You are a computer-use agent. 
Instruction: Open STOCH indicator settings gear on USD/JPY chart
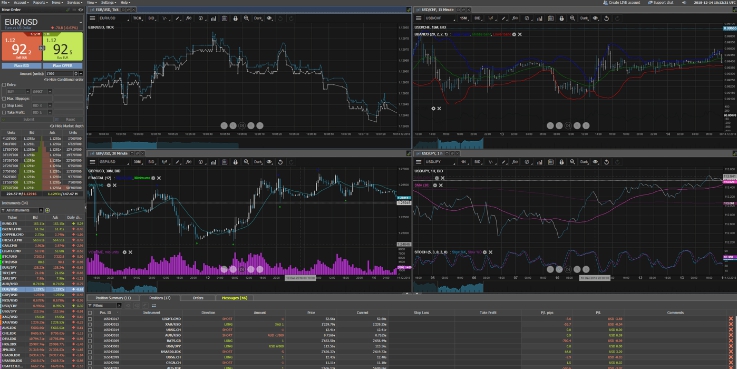pos(485,252)
